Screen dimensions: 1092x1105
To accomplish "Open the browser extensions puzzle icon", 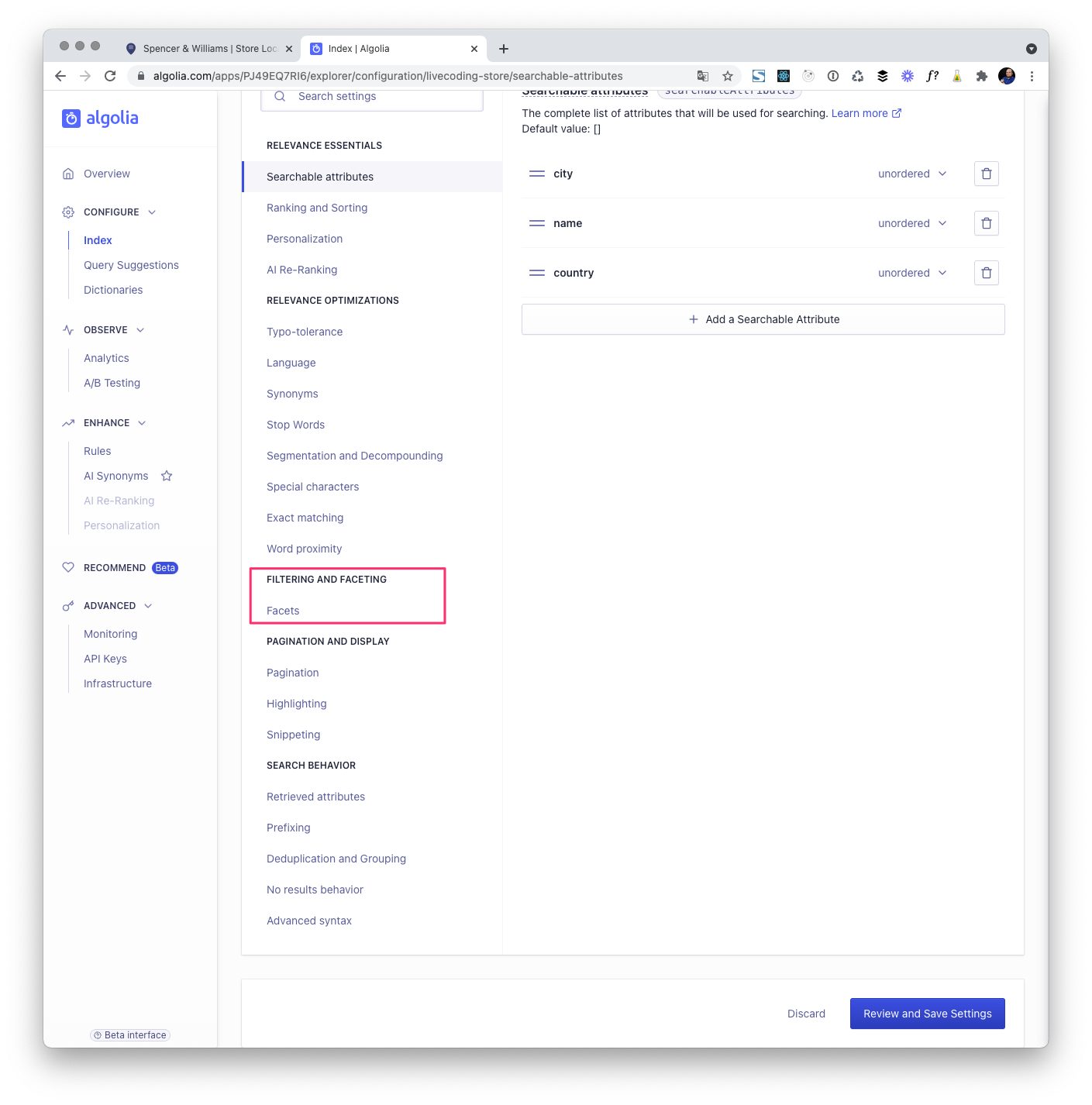I will (982, 76).
